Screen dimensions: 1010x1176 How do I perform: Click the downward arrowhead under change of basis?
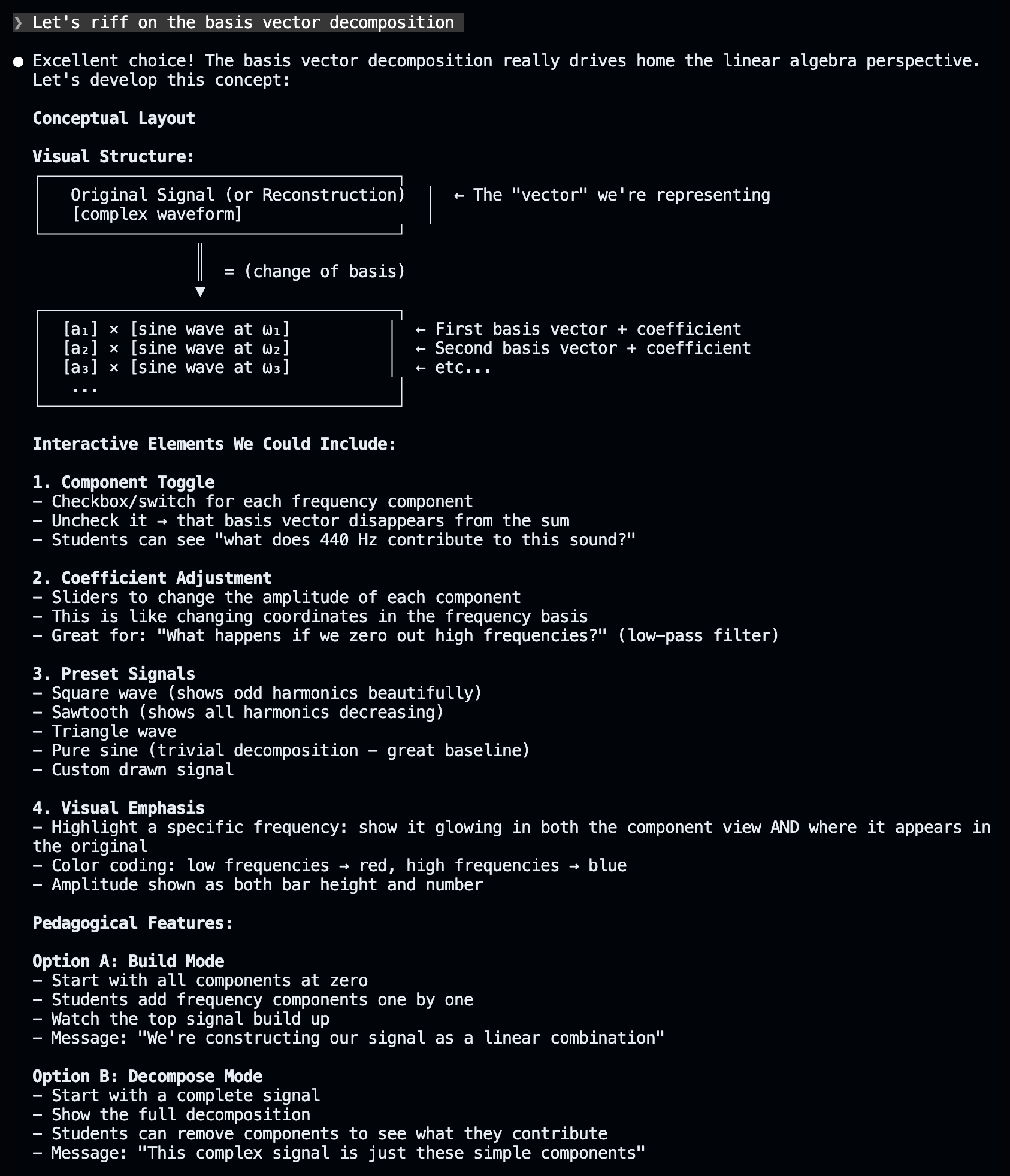coord(201,292)
